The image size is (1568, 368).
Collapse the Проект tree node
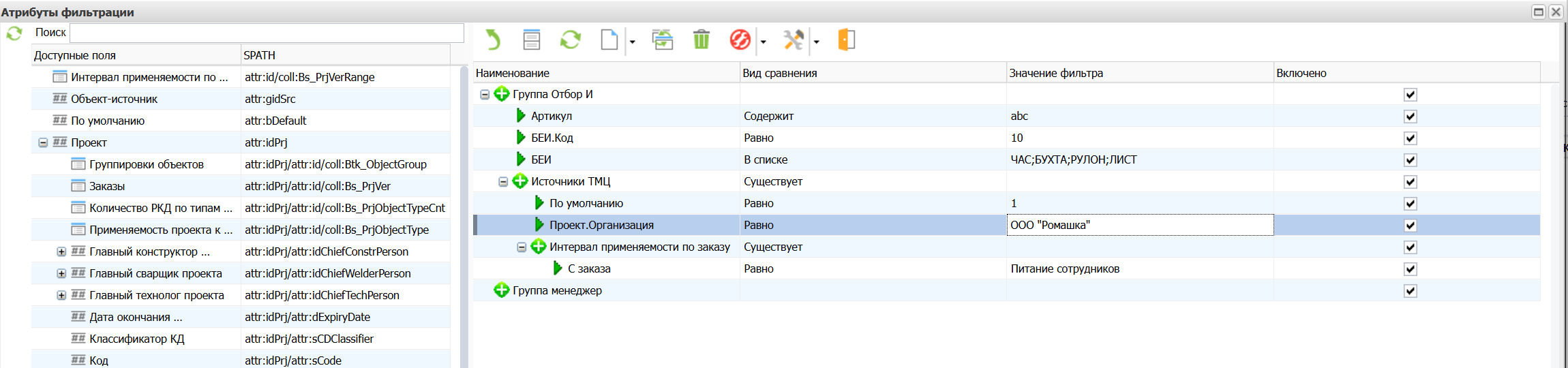coord(43,143)
